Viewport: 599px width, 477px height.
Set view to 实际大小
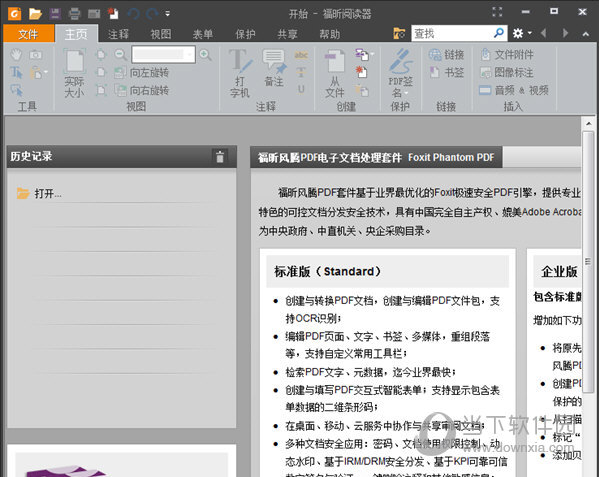(x=74, y=73)
